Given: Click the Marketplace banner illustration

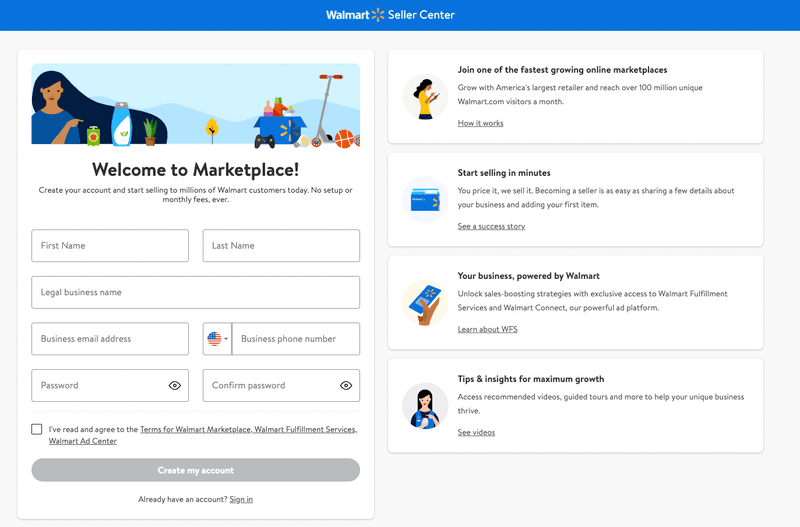Looking at the screenshot, I should (195, 106).
